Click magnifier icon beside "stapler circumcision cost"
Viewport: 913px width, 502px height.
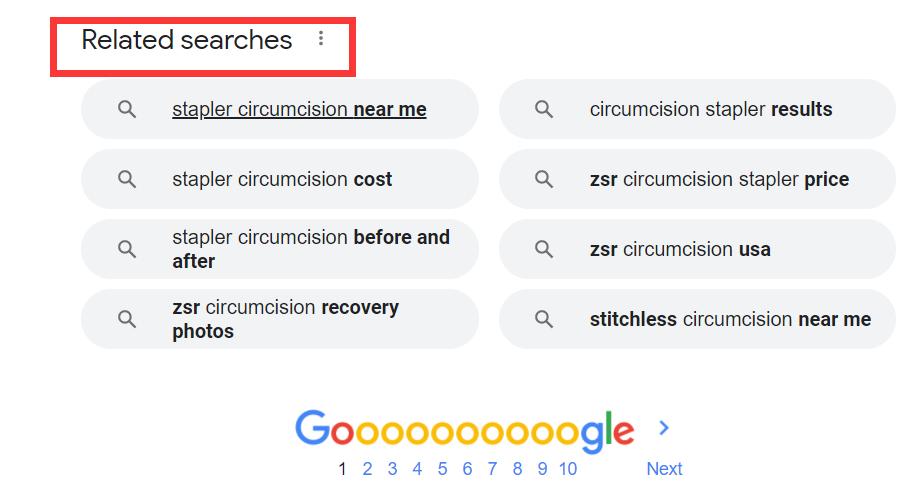click(x=127, y=180)
